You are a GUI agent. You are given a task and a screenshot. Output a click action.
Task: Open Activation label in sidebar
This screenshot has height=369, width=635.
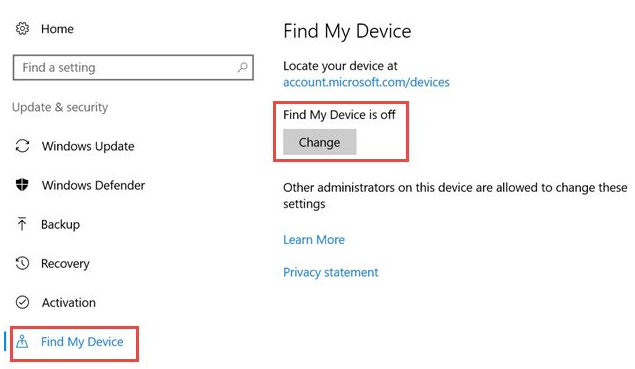click(x=68, y=303)
